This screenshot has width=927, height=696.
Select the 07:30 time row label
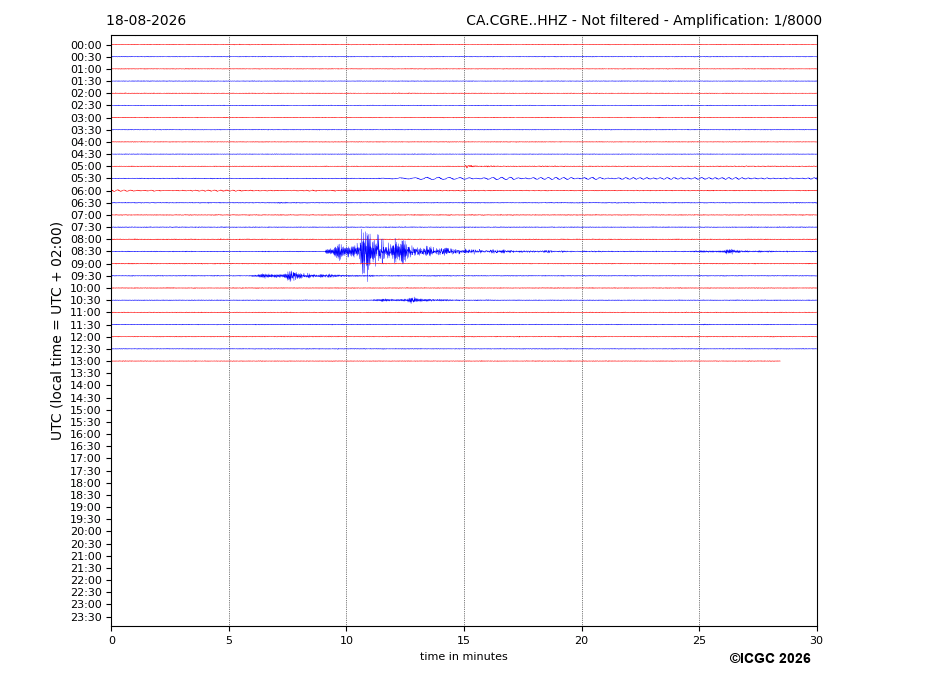click(86, 227)
